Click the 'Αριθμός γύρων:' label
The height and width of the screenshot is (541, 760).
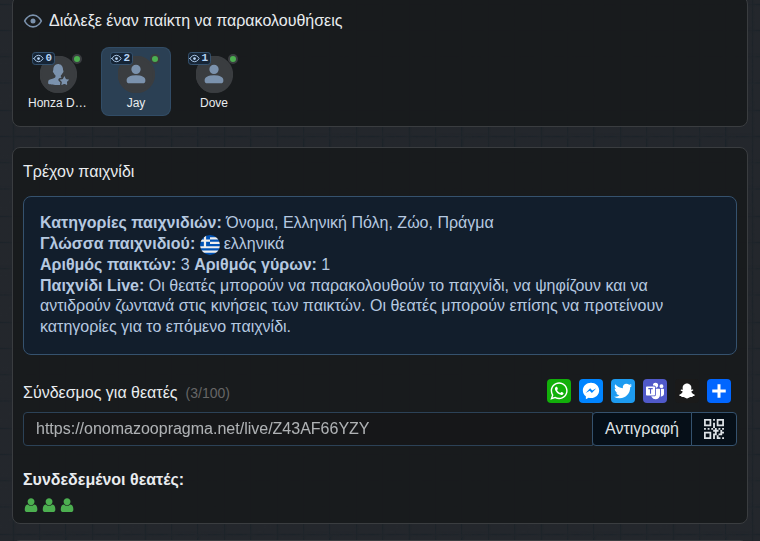pos(255,264)
